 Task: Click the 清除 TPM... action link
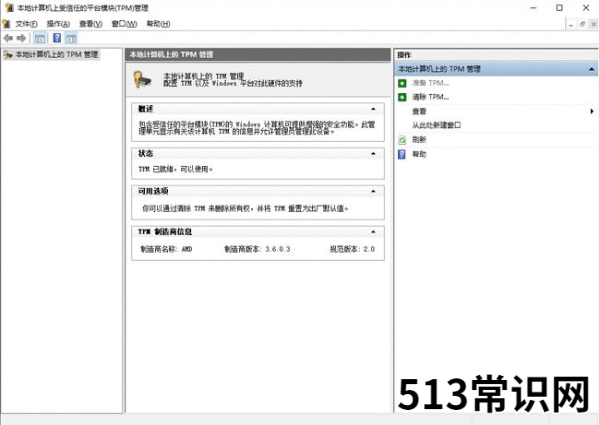click(430, 97)
